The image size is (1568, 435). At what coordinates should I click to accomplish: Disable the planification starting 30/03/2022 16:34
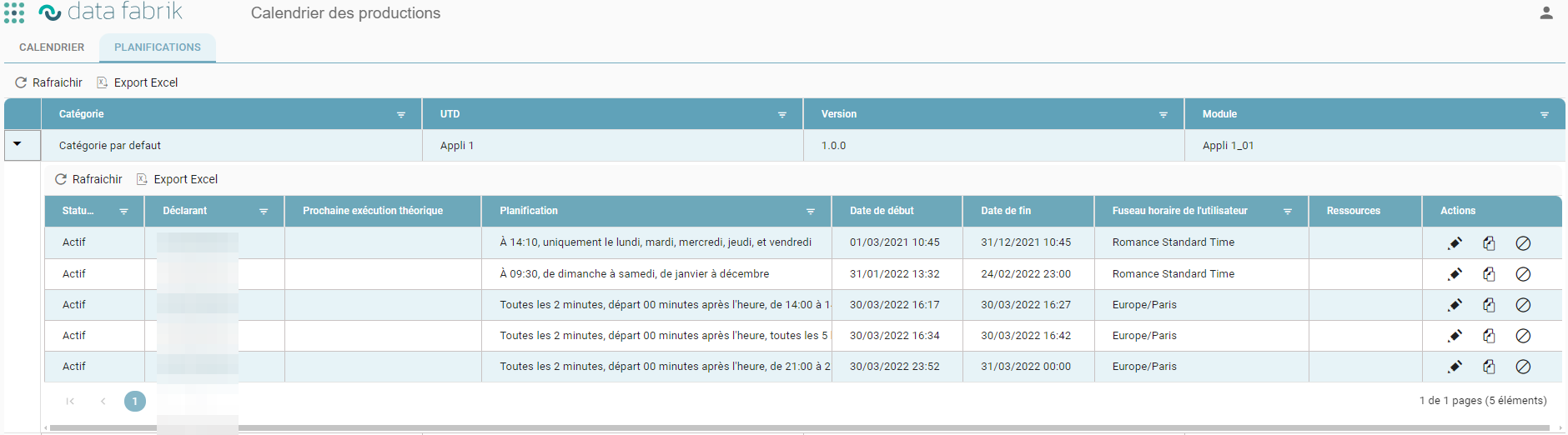(1523, 336)
